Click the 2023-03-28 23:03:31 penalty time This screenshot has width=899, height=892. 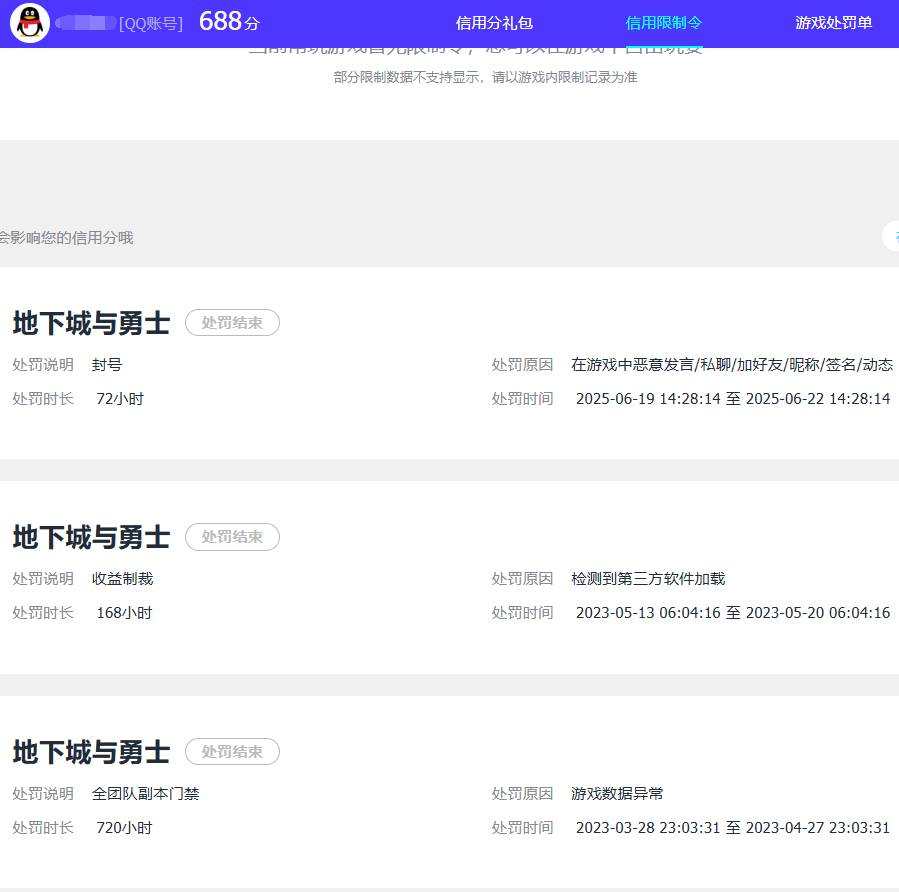733,828
